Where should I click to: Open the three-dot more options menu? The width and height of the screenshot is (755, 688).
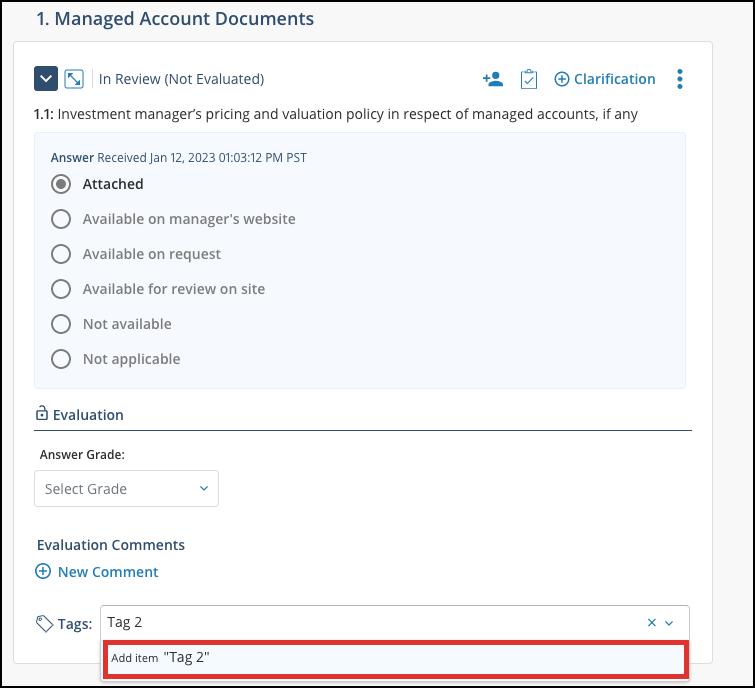[679, 79]
